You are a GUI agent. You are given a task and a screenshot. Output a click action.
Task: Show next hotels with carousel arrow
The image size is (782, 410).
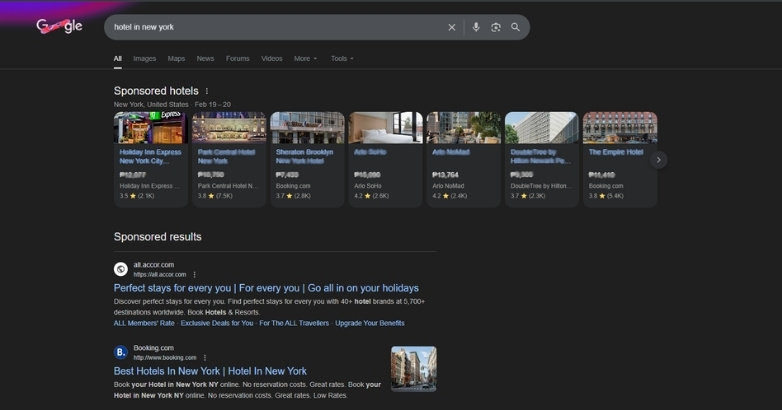point(658,160)
